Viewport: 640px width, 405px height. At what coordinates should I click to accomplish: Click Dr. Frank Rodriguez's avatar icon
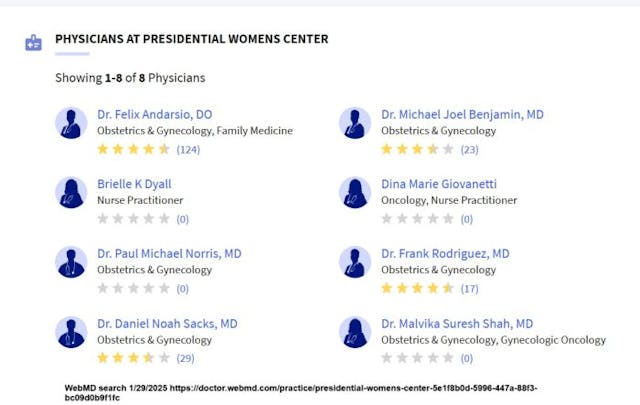(355, 263)
